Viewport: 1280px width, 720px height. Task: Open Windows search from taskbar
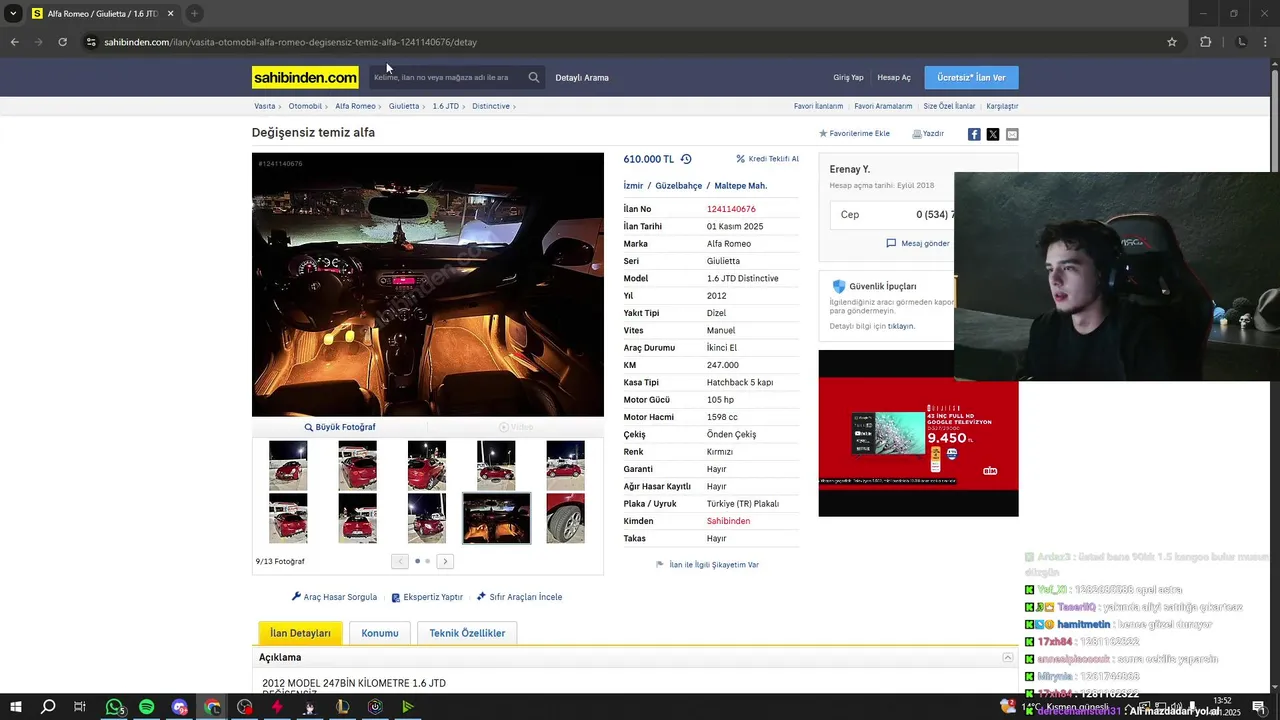(x=48, y=707)
